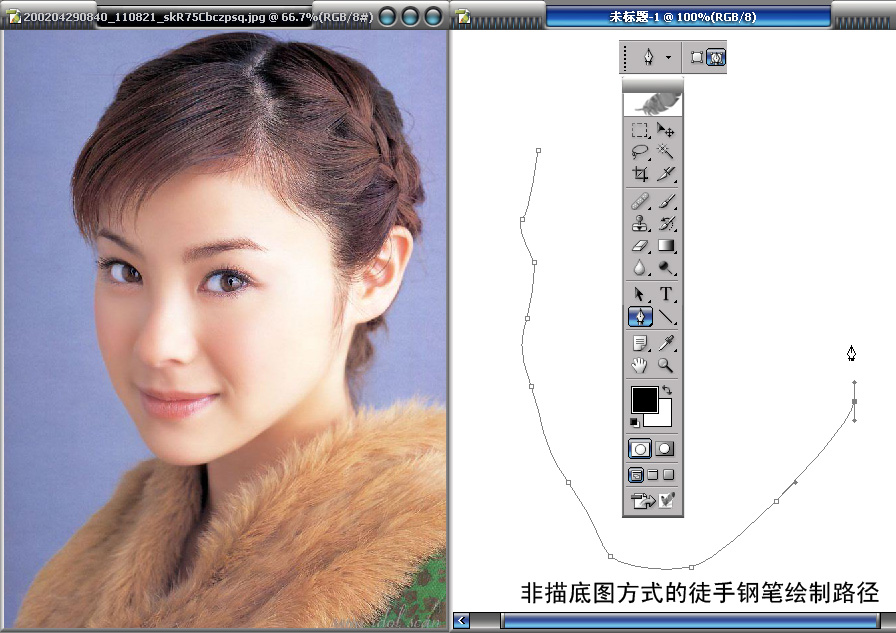Select the Crop tool
Image resolution: width=896 pixels, height=633 pixels.
(639, 173)
